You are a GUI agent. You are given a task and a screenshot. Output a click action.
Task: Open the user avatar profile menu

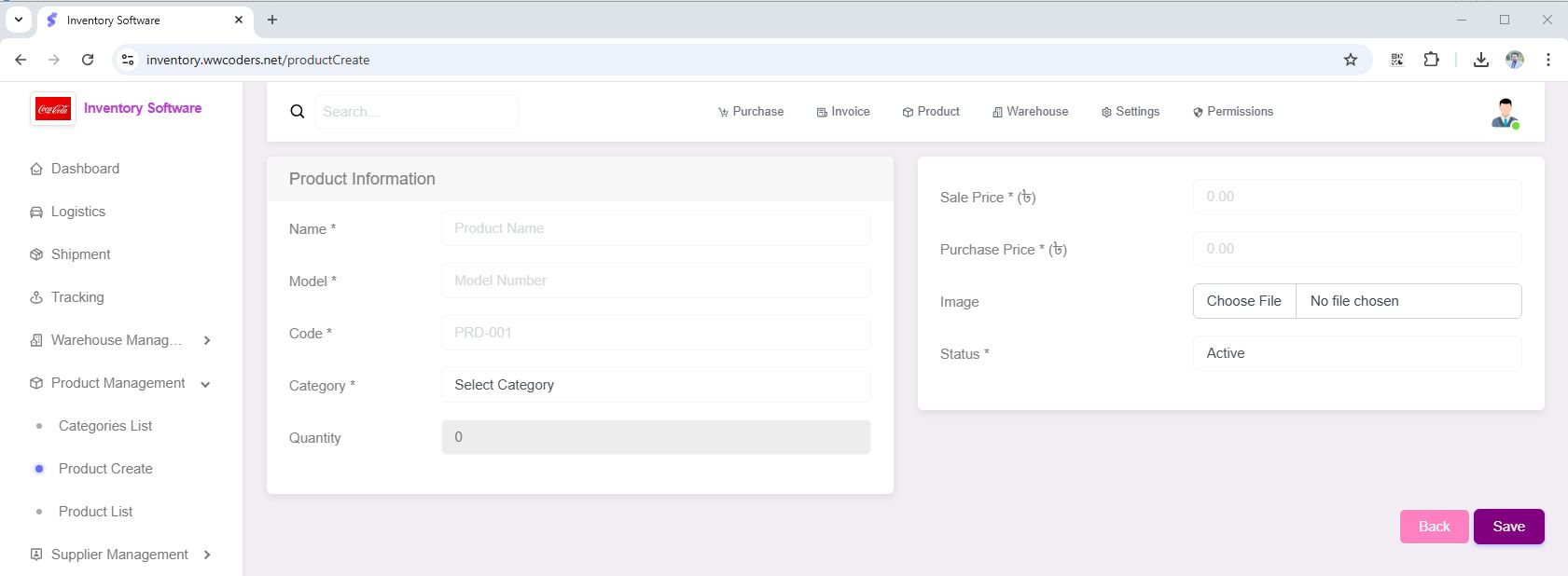1505,112
